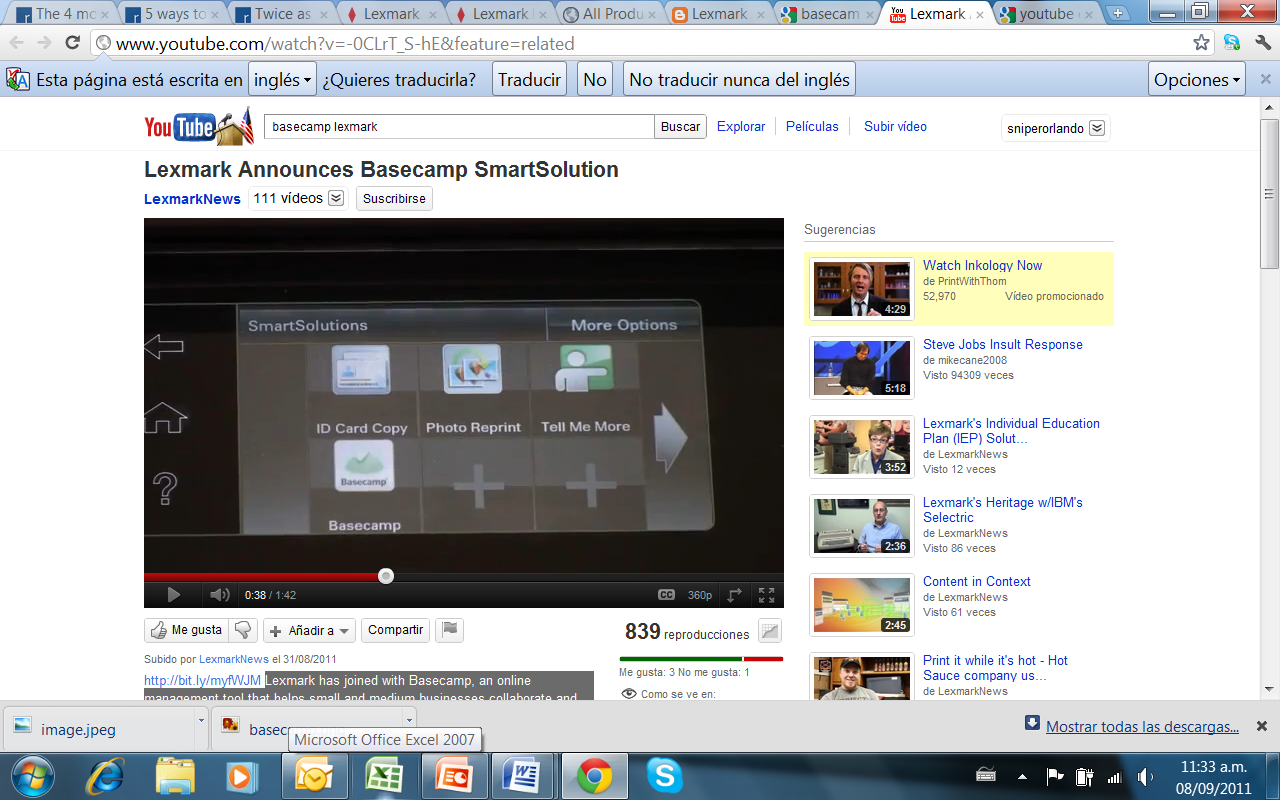Image resolution: width=1280 pixels, height=800 pixels.
Task: Open Internet Explorer from the taskbar
Action: tap(105, 776)
